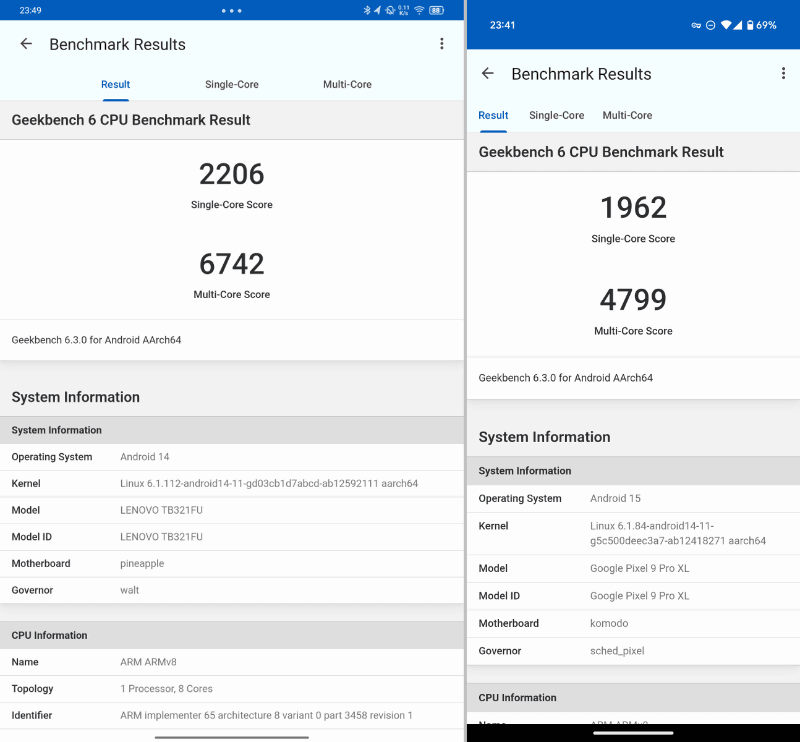800x742 pixels.
Task: Tap the back arrow on the left screenshot
Action: click(x=26, y=44)
